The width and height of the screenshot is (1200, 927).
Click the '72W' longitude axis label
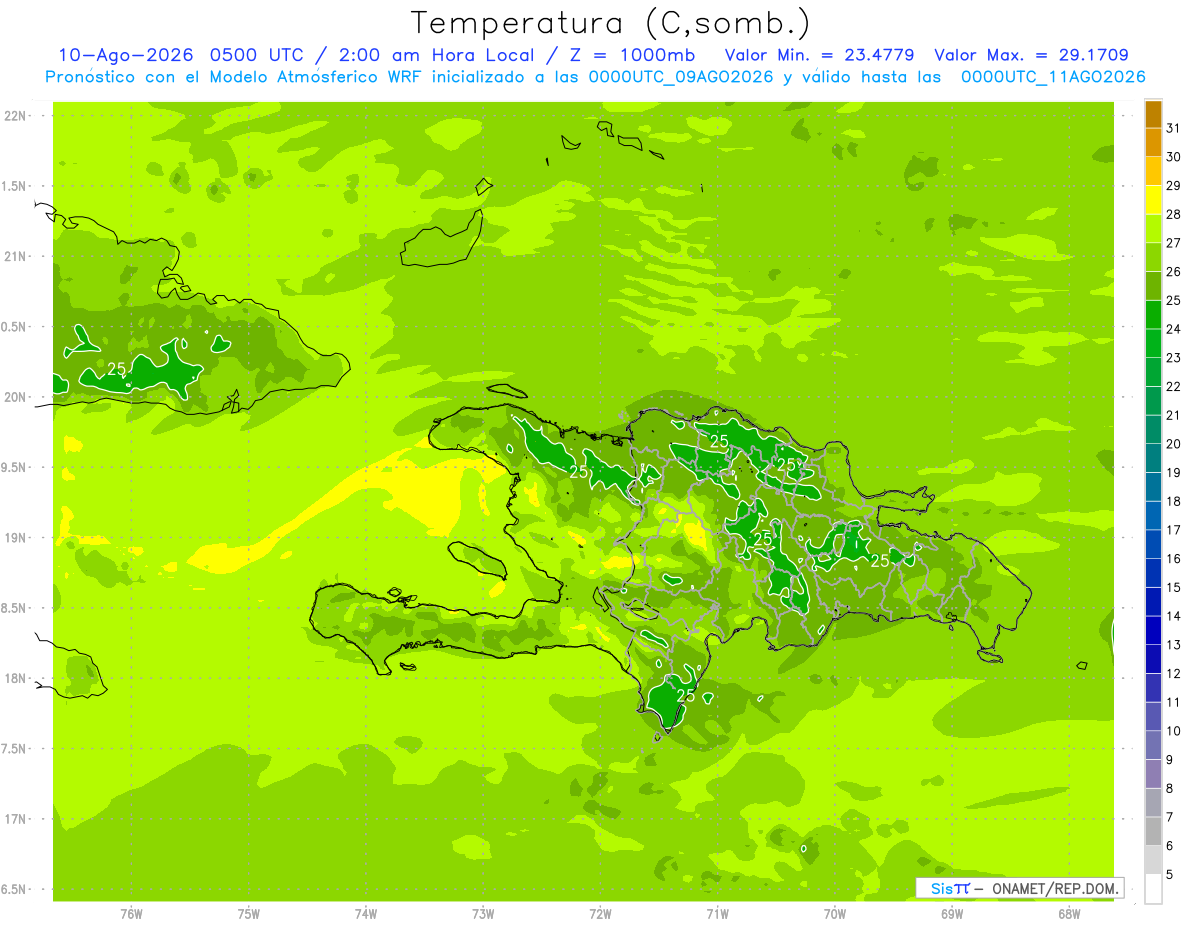click(x=600, y=914)
